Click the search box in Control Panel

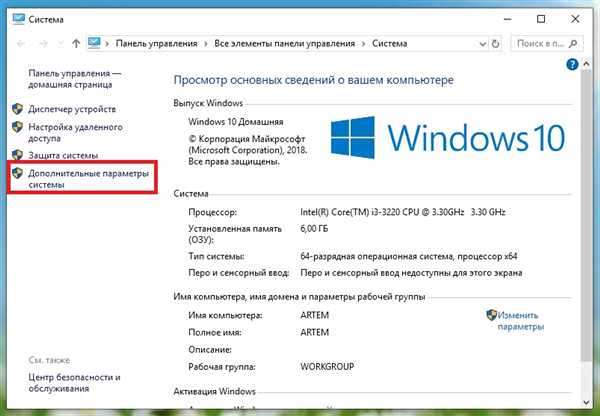[547, 44]
